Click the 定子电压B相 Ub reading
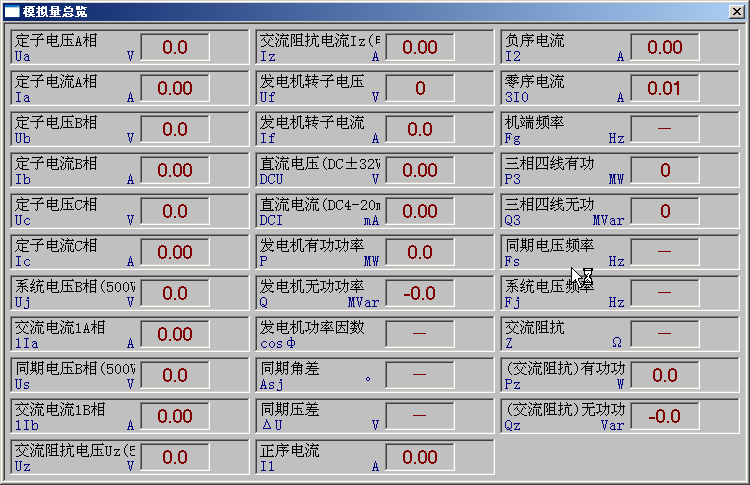 175,129
